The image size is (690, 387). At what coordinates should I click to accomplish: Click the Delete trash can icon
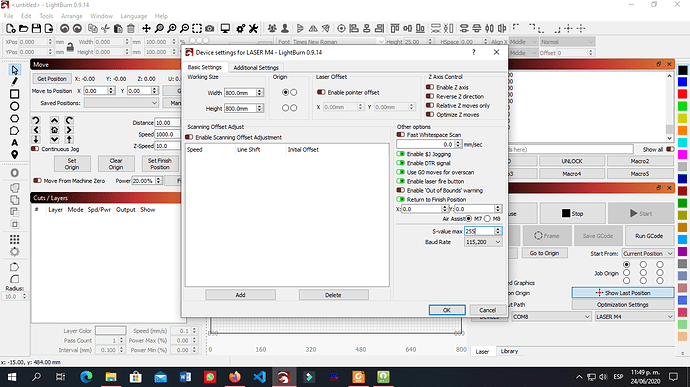131,29
